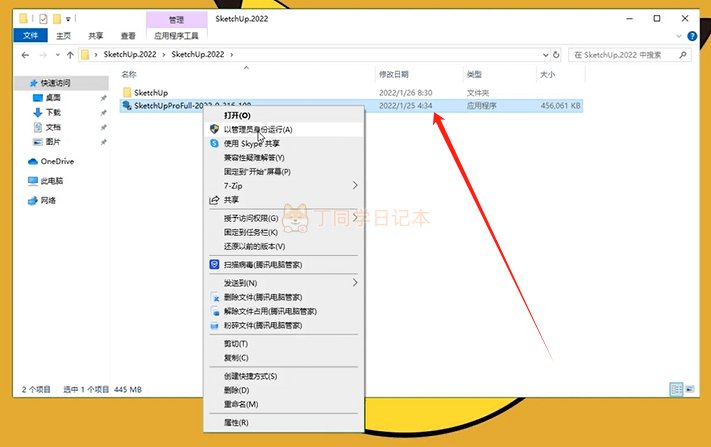This screenshot has height=447, width=711.
Task: Choose 删除(D) in the context menu
Action: pyautogui.click(x=284, y=390)
